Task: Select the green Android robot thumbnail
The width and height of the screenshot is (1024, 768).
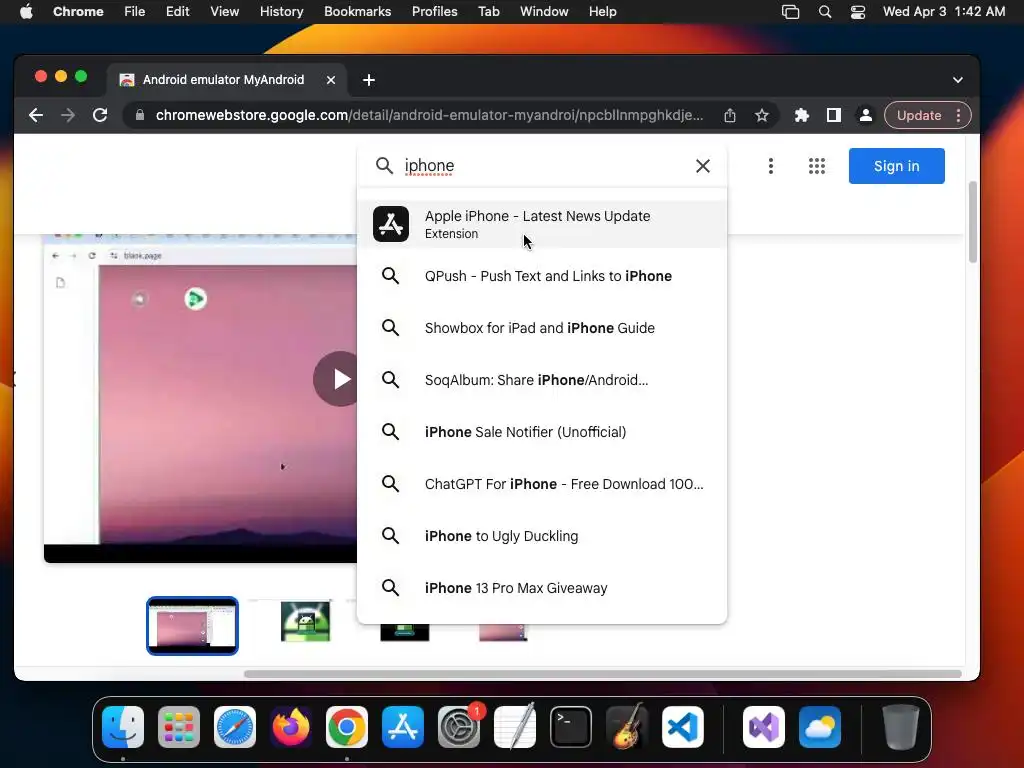Action: click(305, 621)
